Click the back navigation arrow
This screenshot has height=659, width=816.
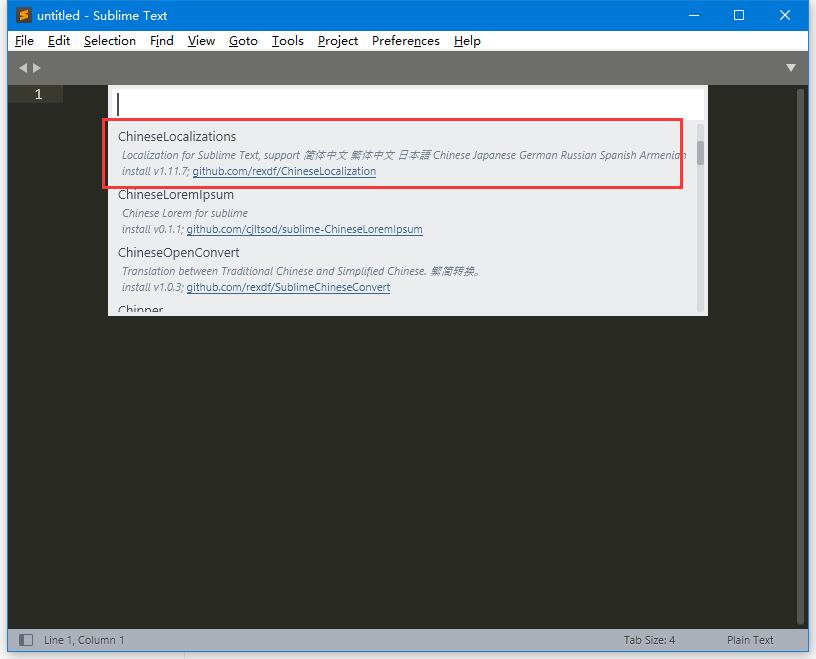click(x=23, y=67)
